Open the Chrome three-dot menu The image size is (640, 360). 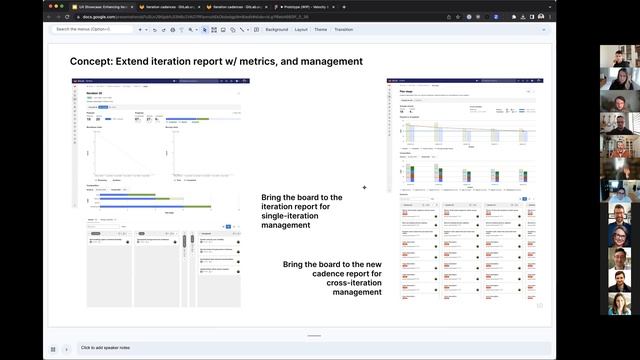(x=550, y=17)
